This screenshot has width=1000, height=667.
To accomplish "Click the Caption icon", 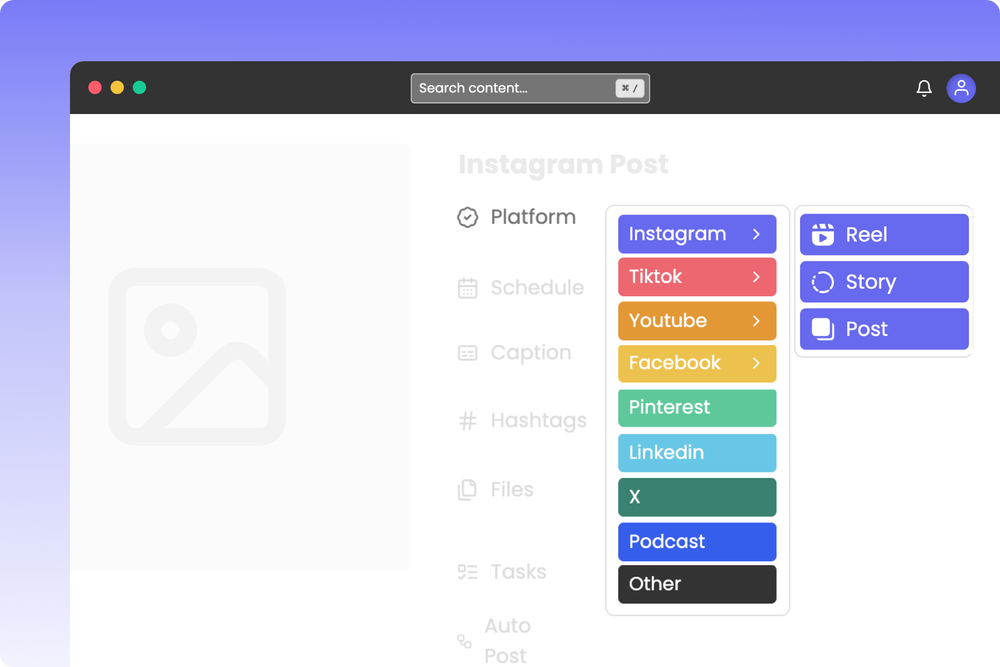I will pyautogui.click(x=467, y=353).
